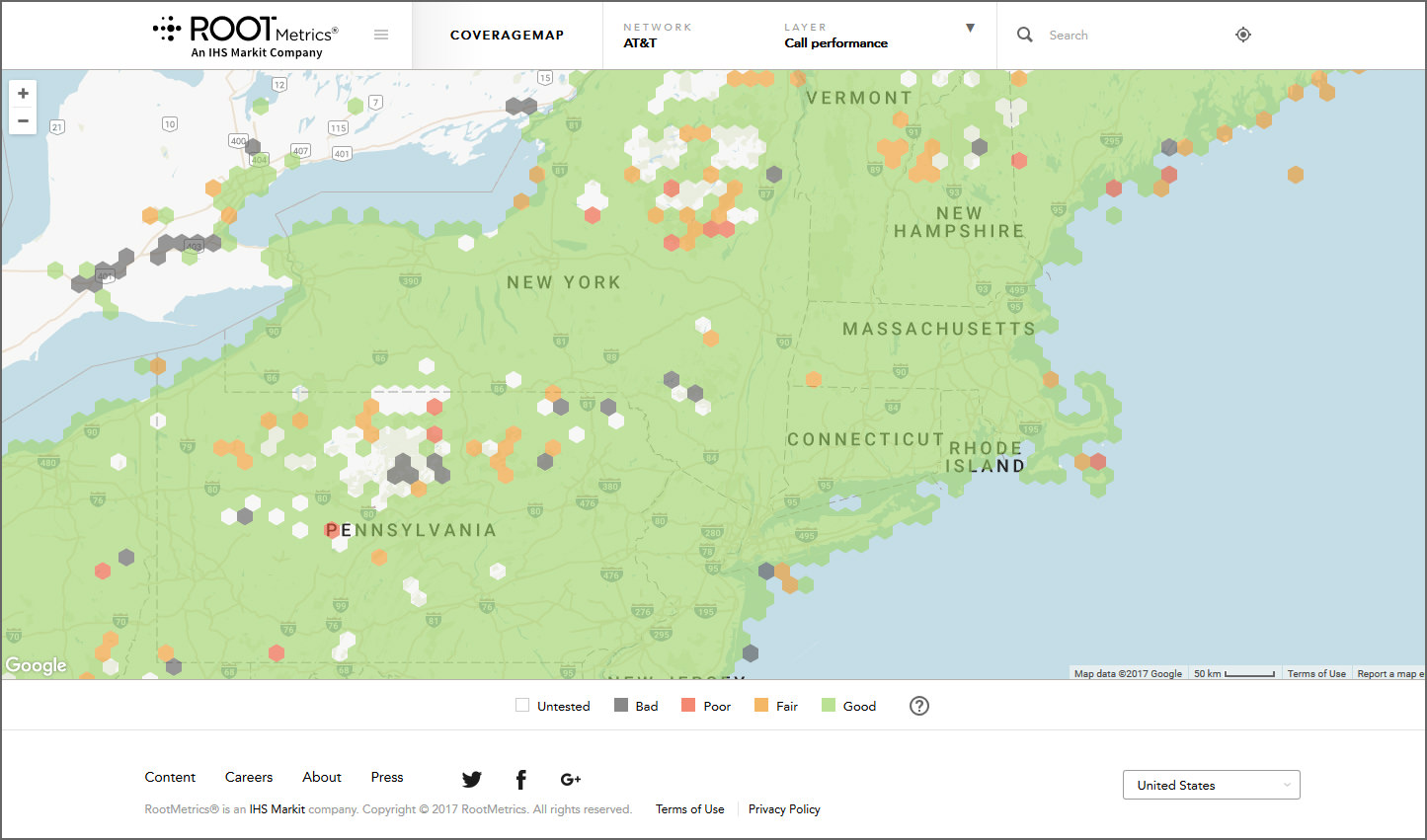This screenshot has height=840, width=1427.
Task: Click the RHODE ISLAND map label
Action: point(986,457)
